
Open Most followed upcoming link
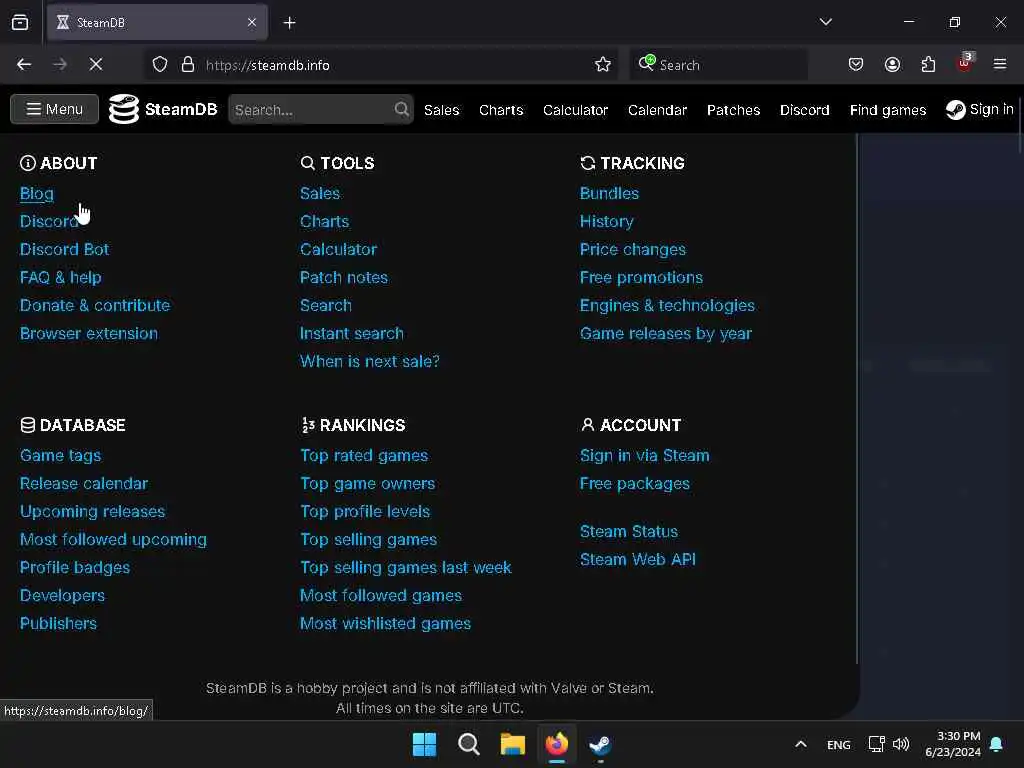[113, 539]
